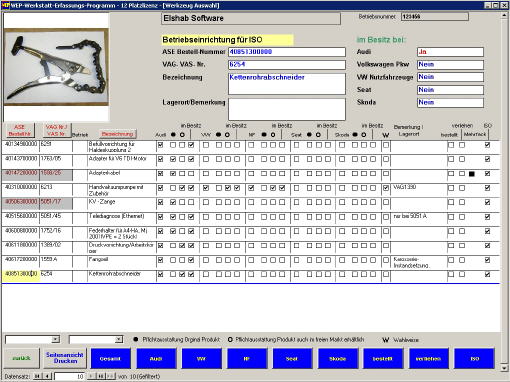Filter list with blue ISO button

click(474, 359)
